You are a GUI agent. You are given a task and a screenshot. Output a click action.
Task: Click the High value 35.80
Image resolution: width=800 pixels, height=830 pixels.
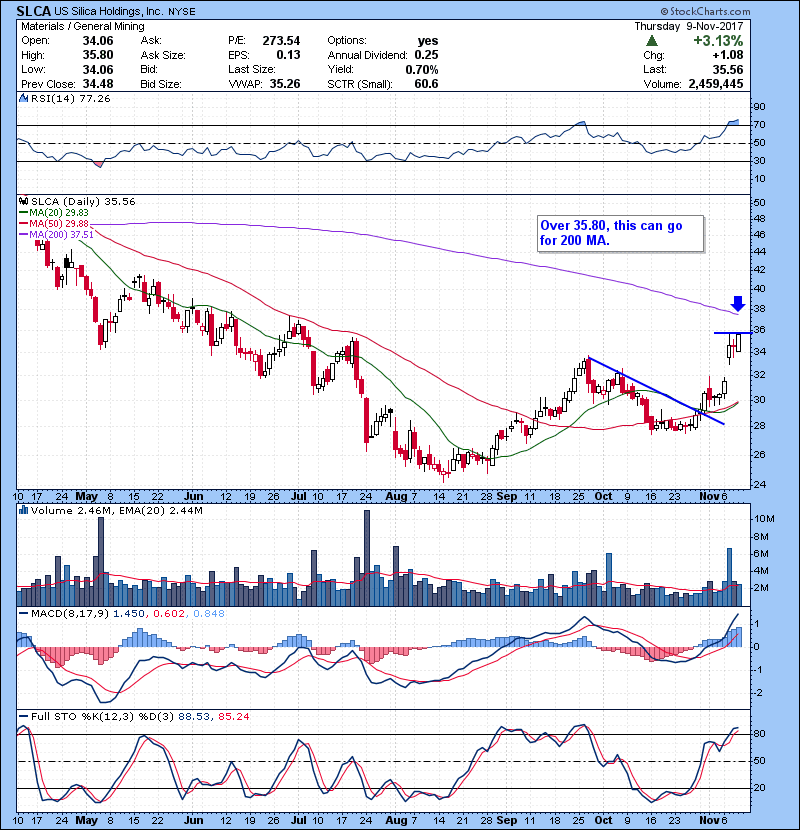tap(98, 55)
